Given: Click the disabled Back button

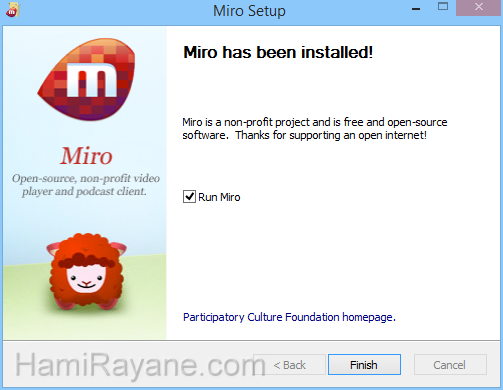Looking at the screenshot, I should coord(289,365).
